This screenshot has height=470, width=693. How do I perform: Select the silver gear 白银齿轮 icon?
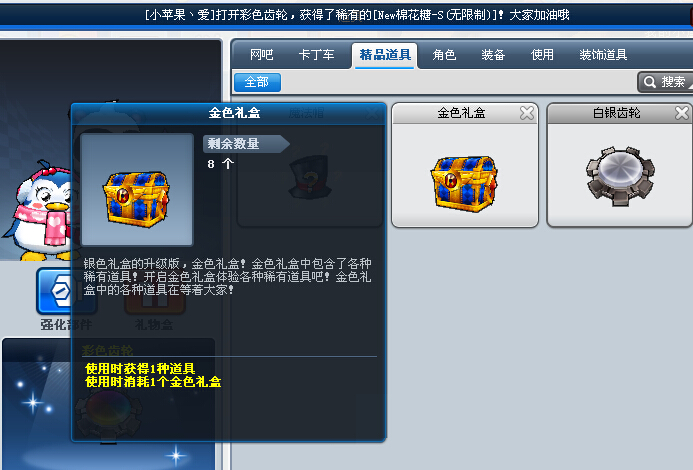point(620,176)
